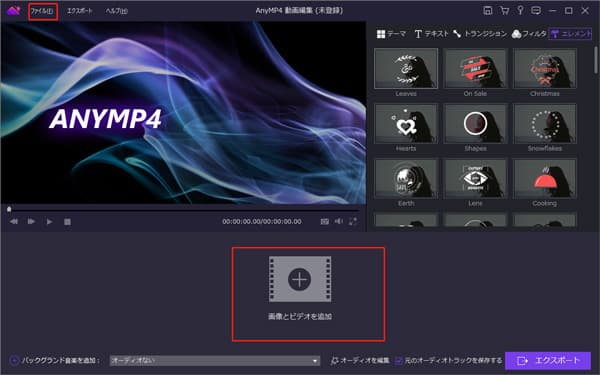Select the Earth element thumbnail

point(406,179)
